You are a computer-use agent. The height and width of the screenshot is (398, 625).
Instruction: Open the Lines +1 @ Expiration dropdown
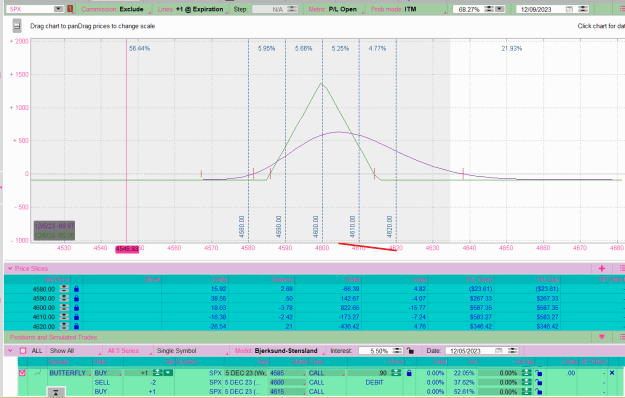191,9
